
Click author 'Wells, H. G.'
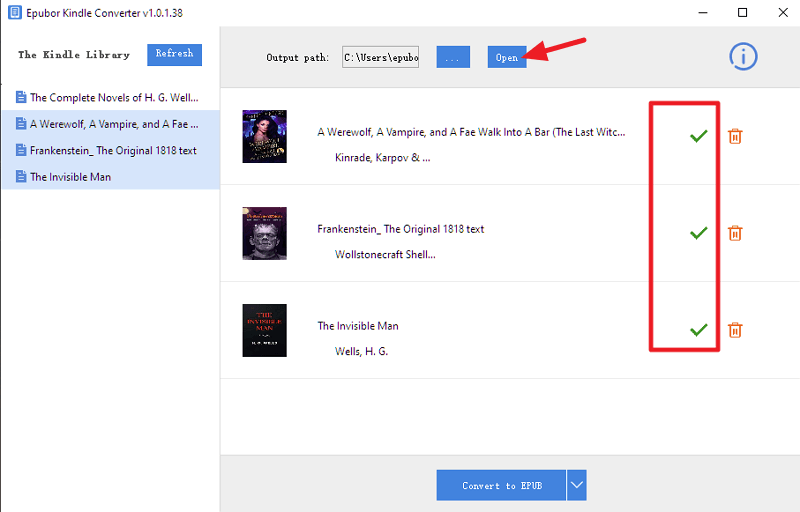tap(361, 351)
